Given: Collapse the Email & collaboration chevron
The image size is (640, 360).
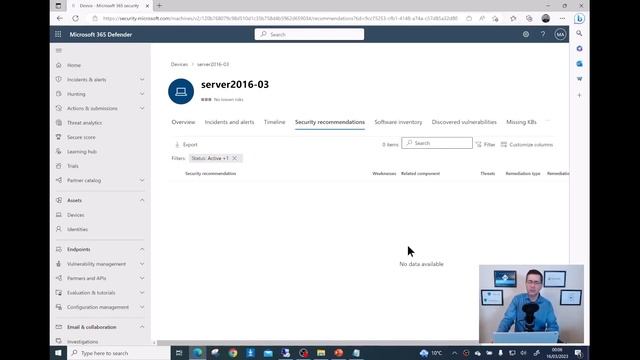Looking at the screenshot, I should pyautogui.click(x=142, y=327).
